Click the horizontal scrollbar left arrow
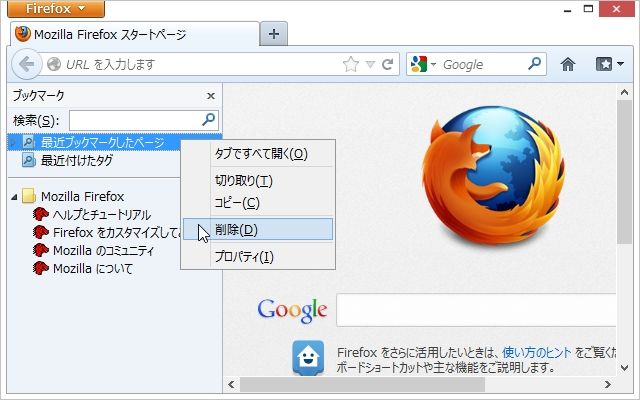This screenshot has height=400, width=640. coord(231,384)
